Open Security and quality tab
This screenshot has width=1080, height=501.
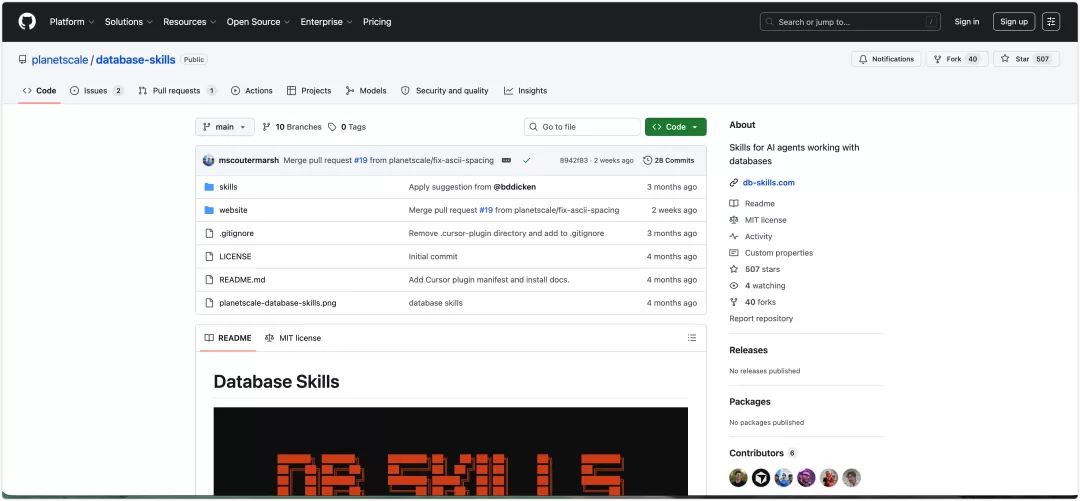445,91
